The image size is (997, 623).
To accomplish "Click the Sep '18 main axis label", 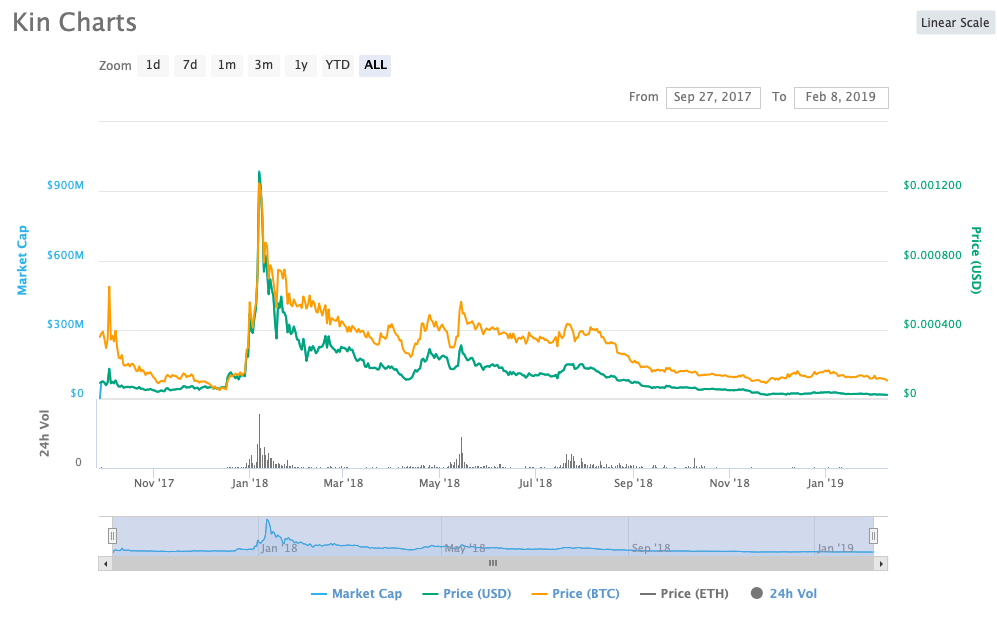I will coord(633,483).
